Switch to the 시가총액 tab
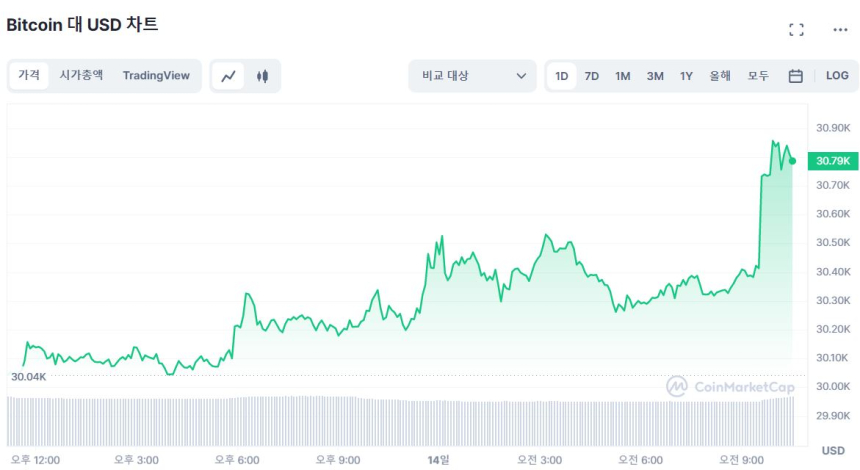 pyautogui.click(x=81, y=75)
